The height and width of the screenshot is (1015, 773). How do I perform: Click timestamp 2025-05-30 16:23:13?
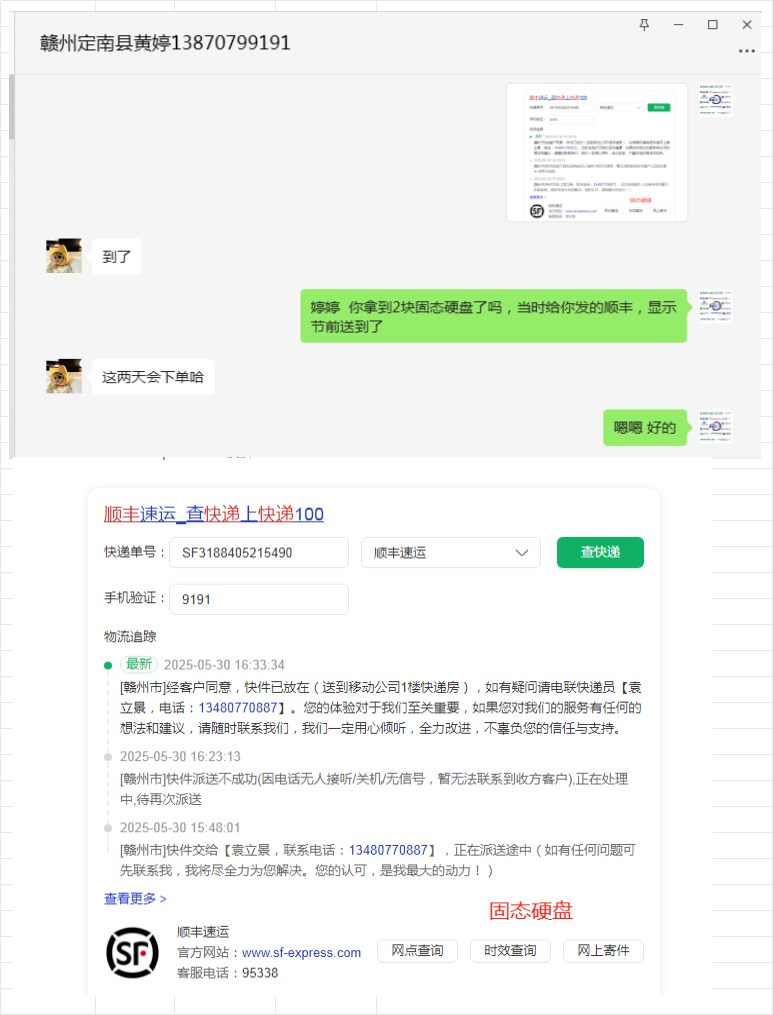click(180, 757)
